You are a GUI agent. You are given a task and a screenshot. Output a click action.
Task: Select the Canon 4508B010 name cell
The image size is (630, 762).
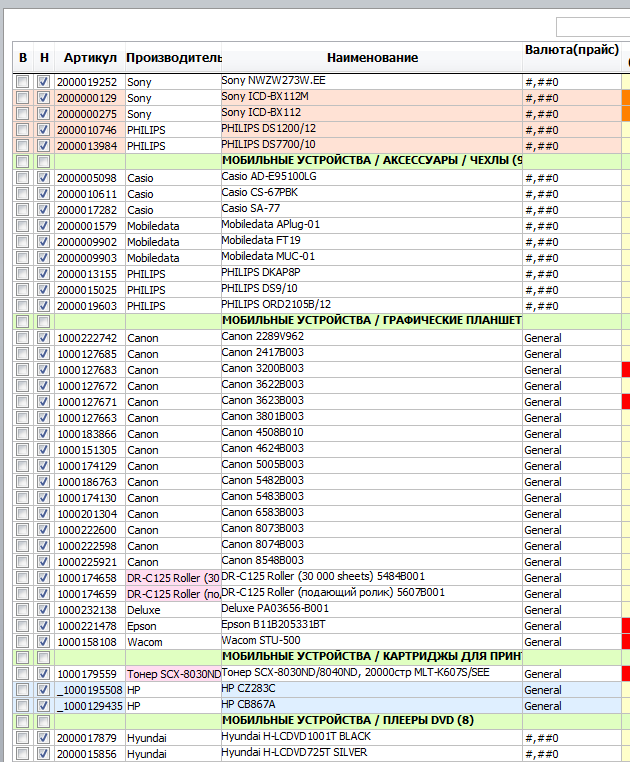(x=372, y=433)
